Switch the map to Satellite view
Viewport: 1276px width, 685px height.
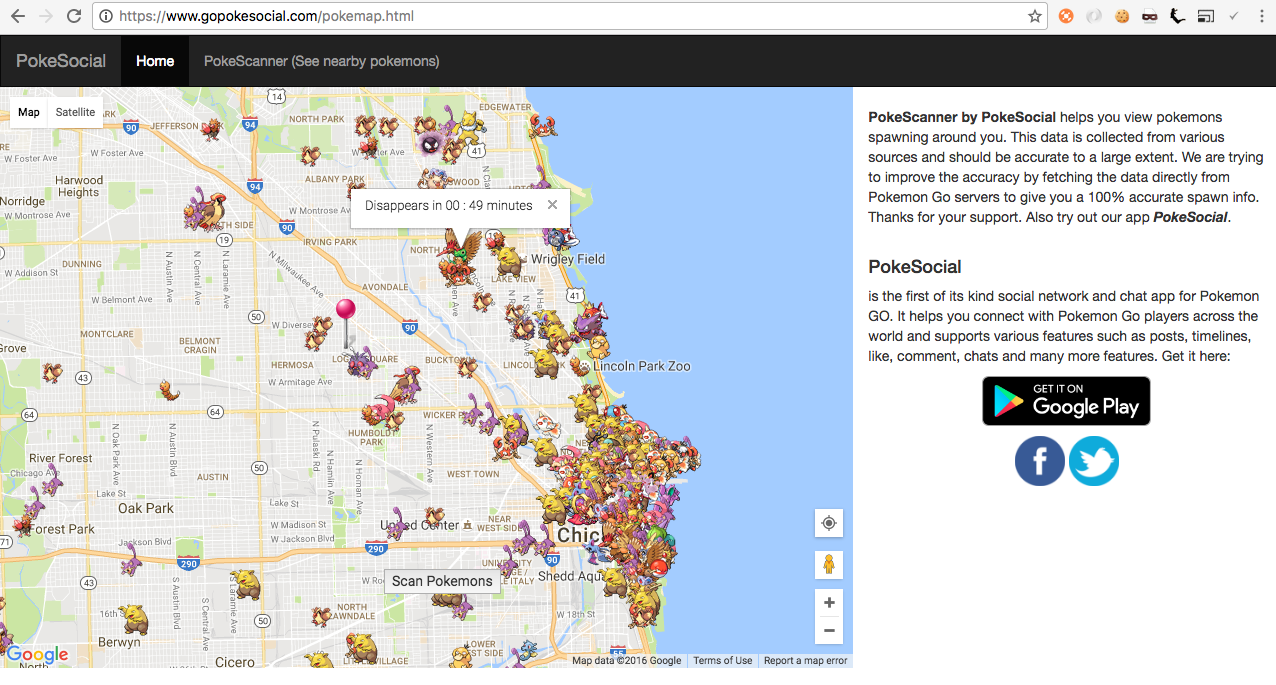point(75,112)
